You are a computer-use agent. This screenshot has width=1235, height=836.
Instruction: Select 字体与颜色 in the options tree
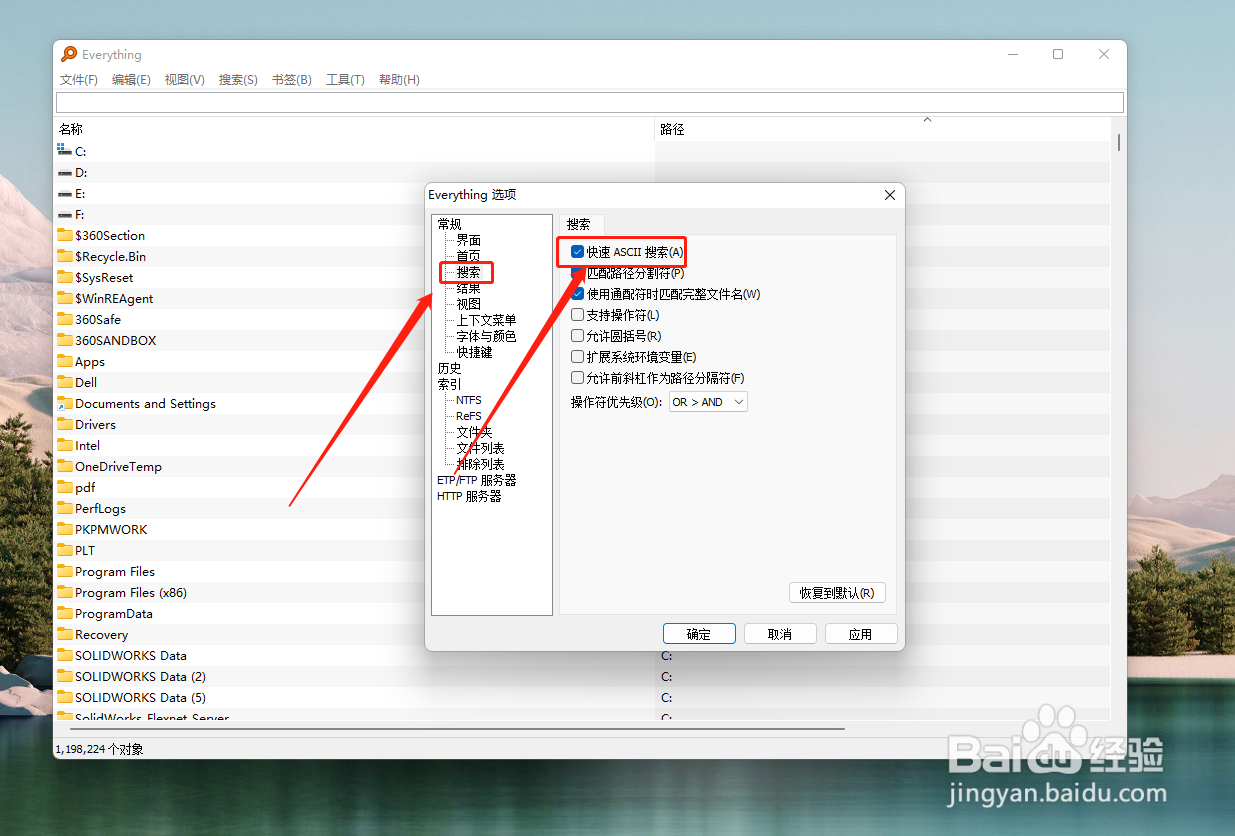487,336
